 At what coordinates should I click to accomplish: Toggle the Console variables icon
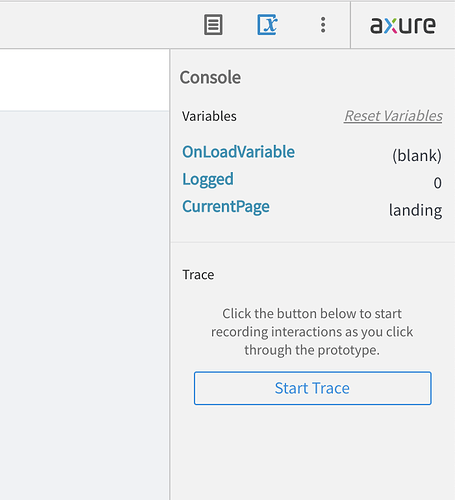tap(267, 25)
